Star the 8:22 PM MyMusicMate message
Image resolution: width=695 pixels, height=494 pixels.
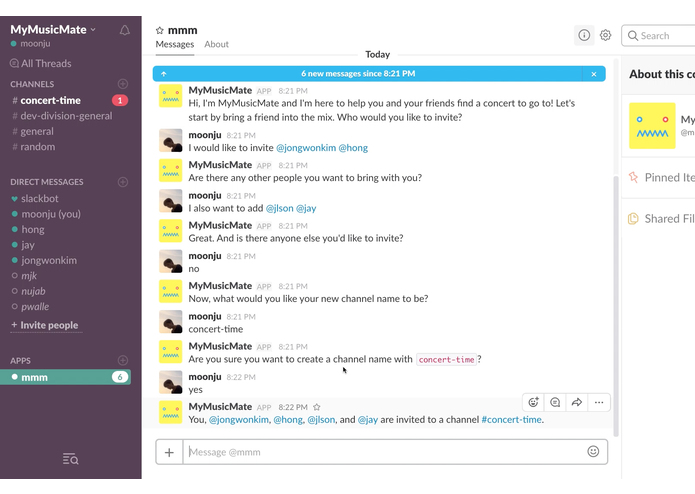pyautogui.click(x=316, y=407)
